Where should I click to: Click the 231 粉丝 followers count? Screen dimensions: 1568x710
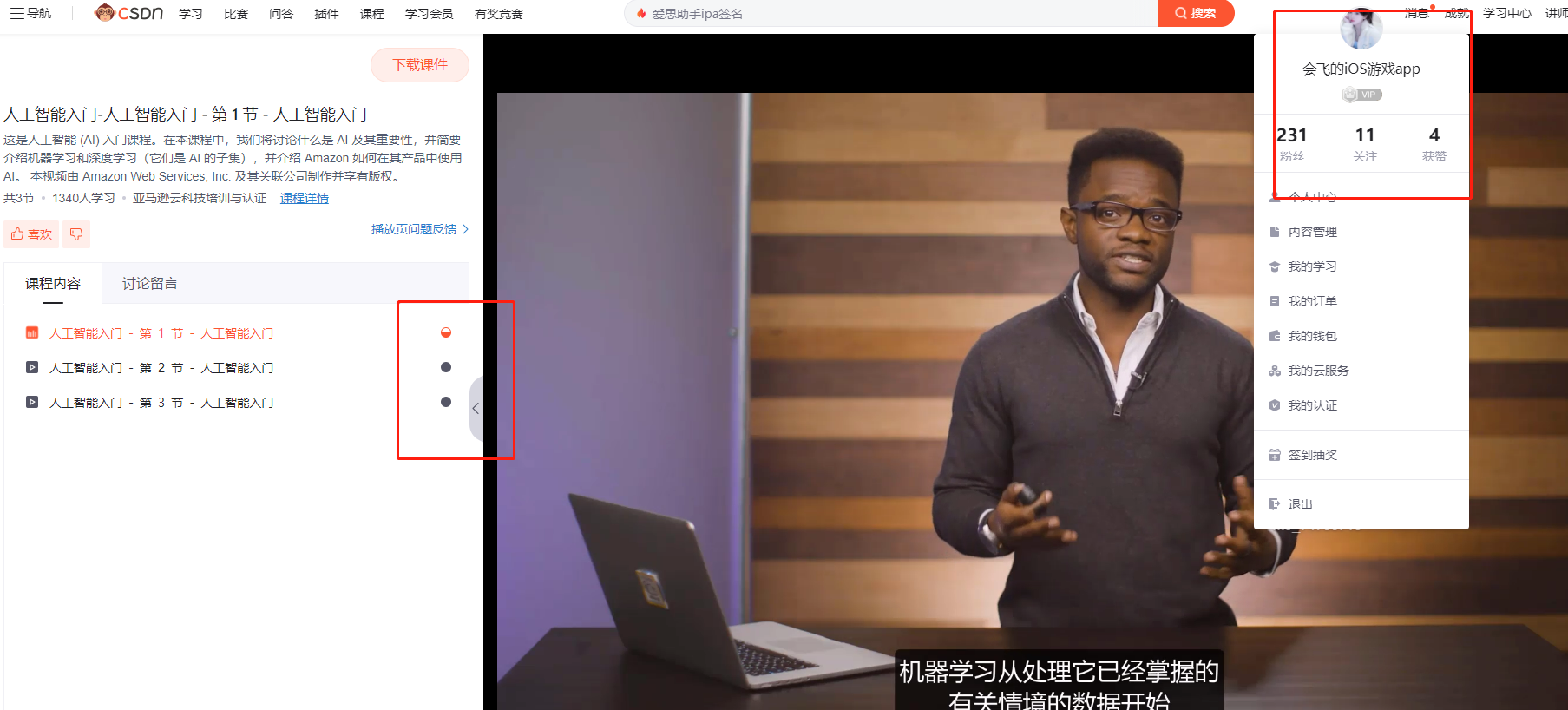pos(1292,144)
